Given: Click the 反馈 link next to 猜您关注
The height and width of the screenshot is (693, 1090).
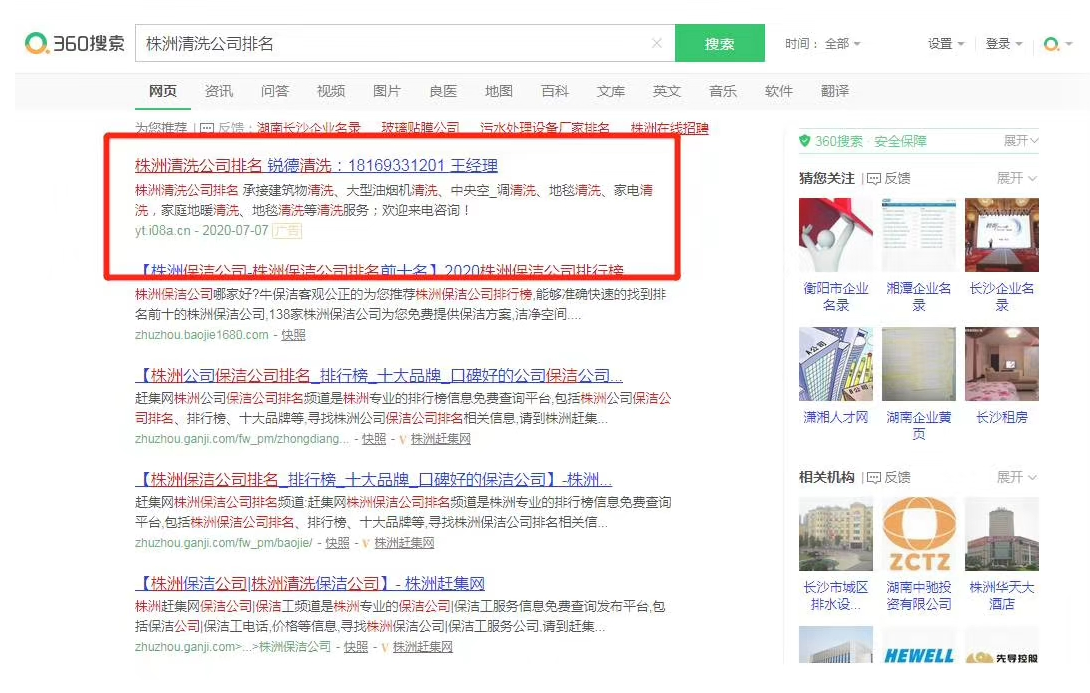Looking at the screenshot, I should pyautogui.click(x=897, y=179).
